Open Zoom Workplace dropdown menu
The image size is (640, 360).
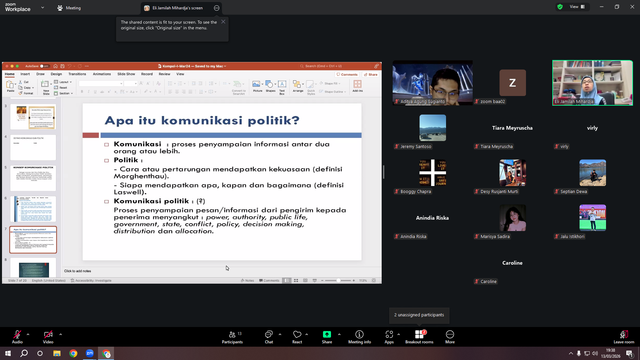point(42,7)
